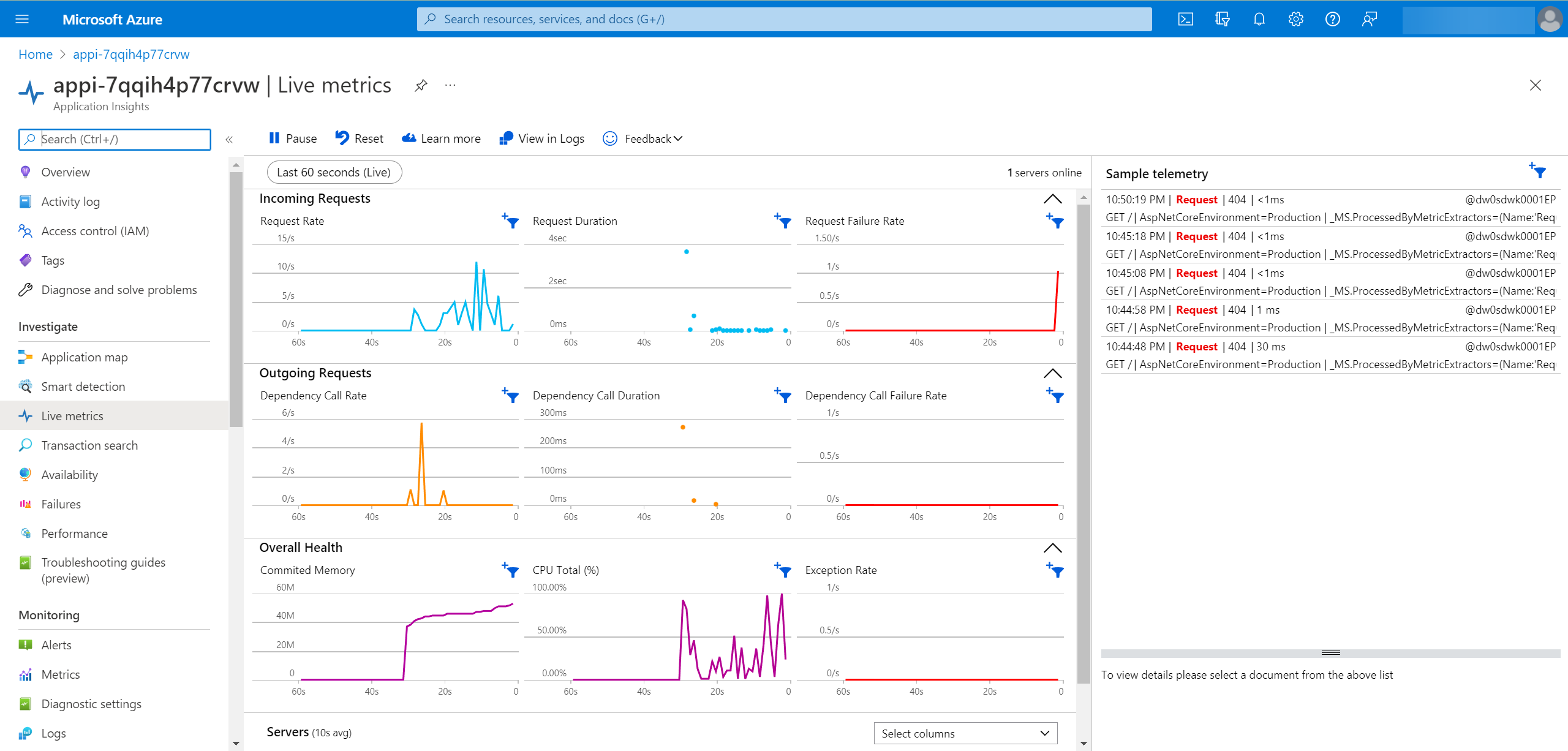Focus the Azure global search box

click(784, 19)
